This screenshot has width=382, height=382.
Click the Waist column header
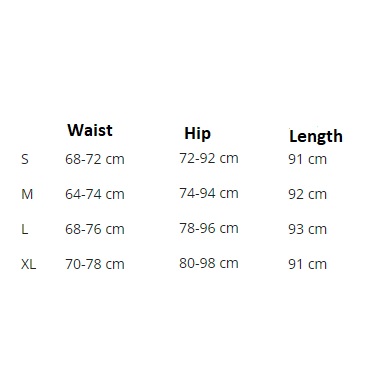[90, 130]
